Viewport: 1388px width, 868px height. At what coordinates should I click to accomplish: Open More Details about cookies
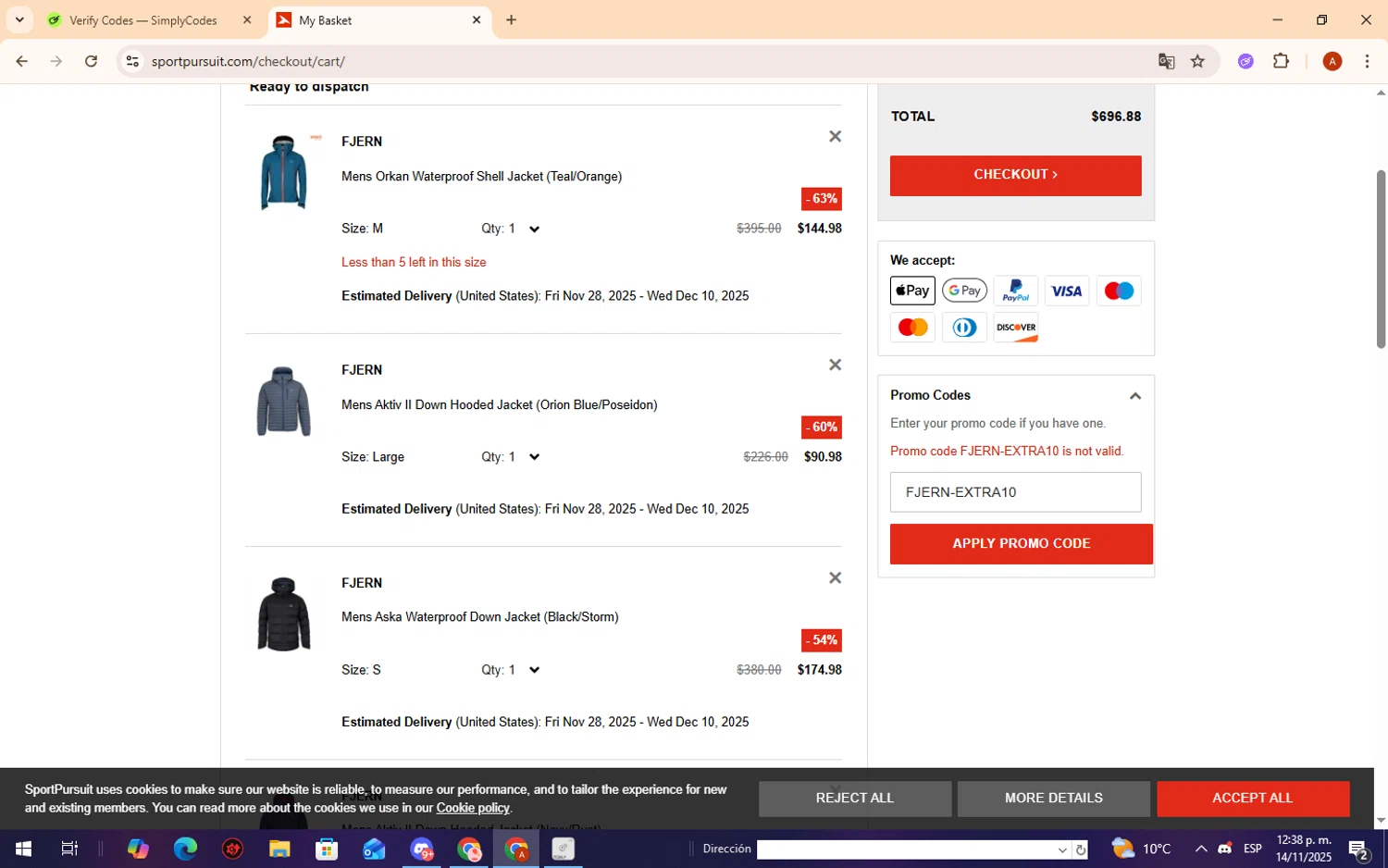click(1053, 799)
